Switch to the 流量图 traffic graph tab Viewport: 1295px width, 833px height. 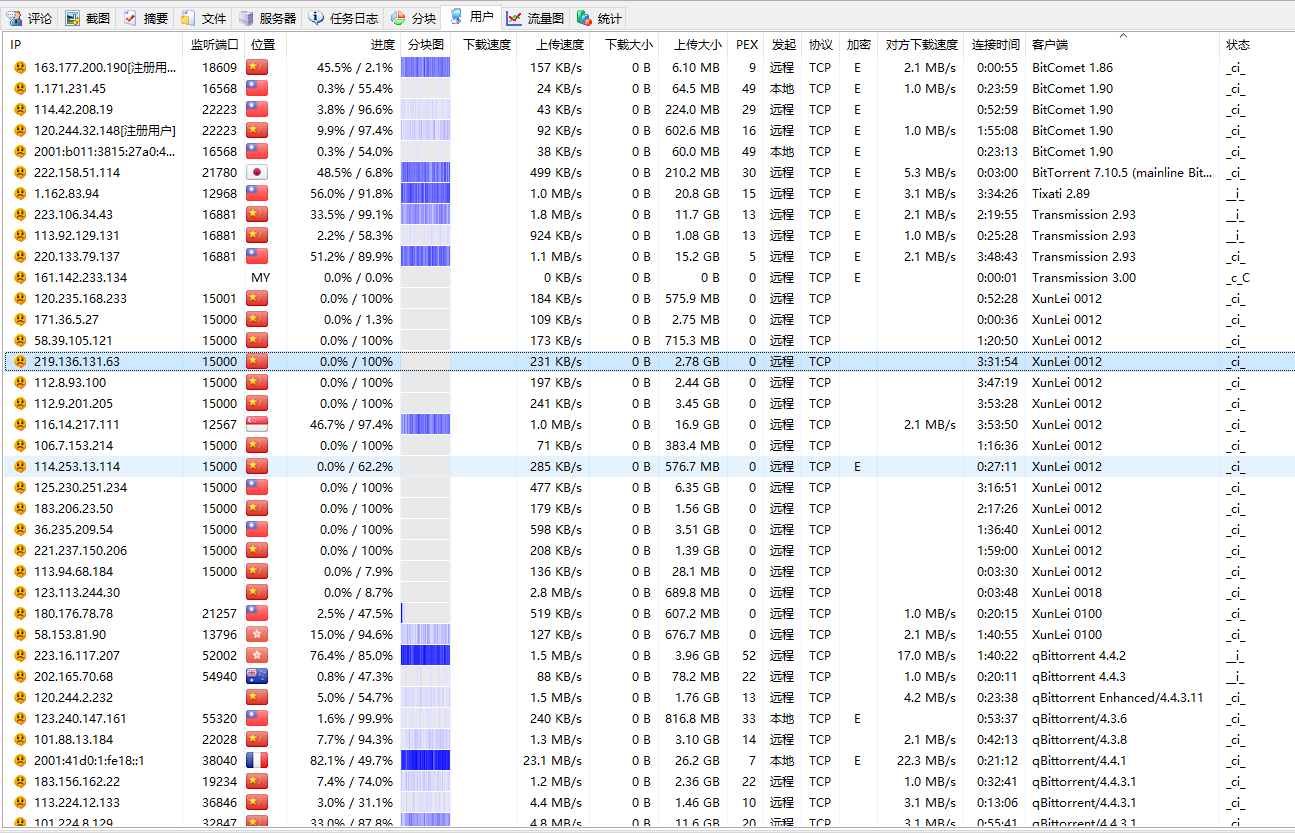(535, 18)
